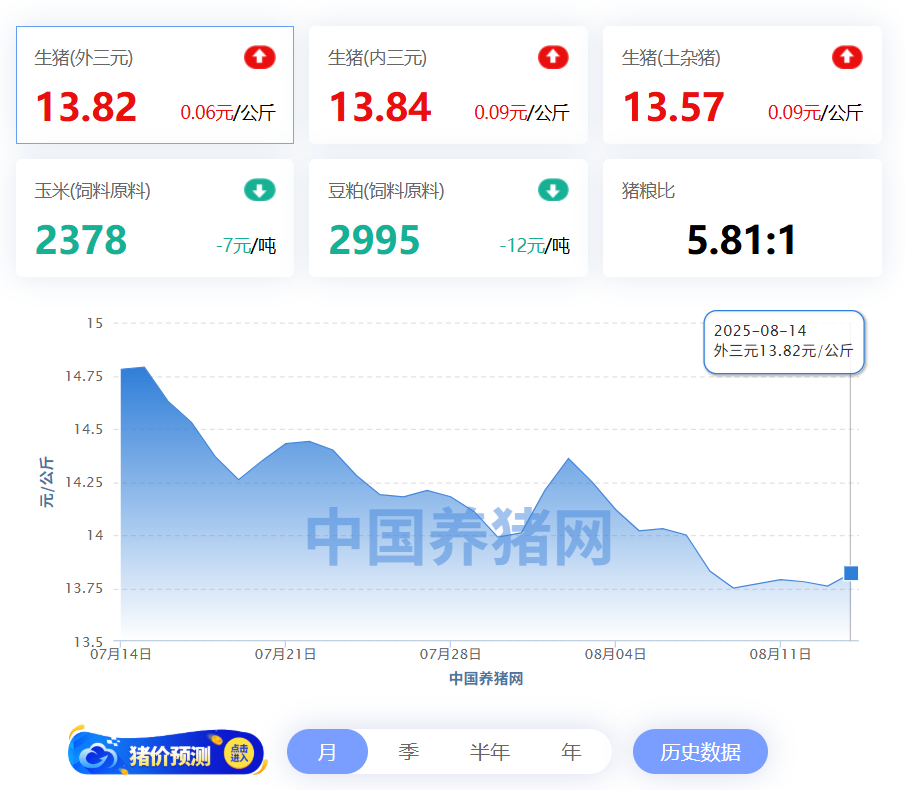Image resolution: width=905 pixels, height=790 pixels.
Task: Click the tooltip showing 2025-08-14
Action: [784, 342]
